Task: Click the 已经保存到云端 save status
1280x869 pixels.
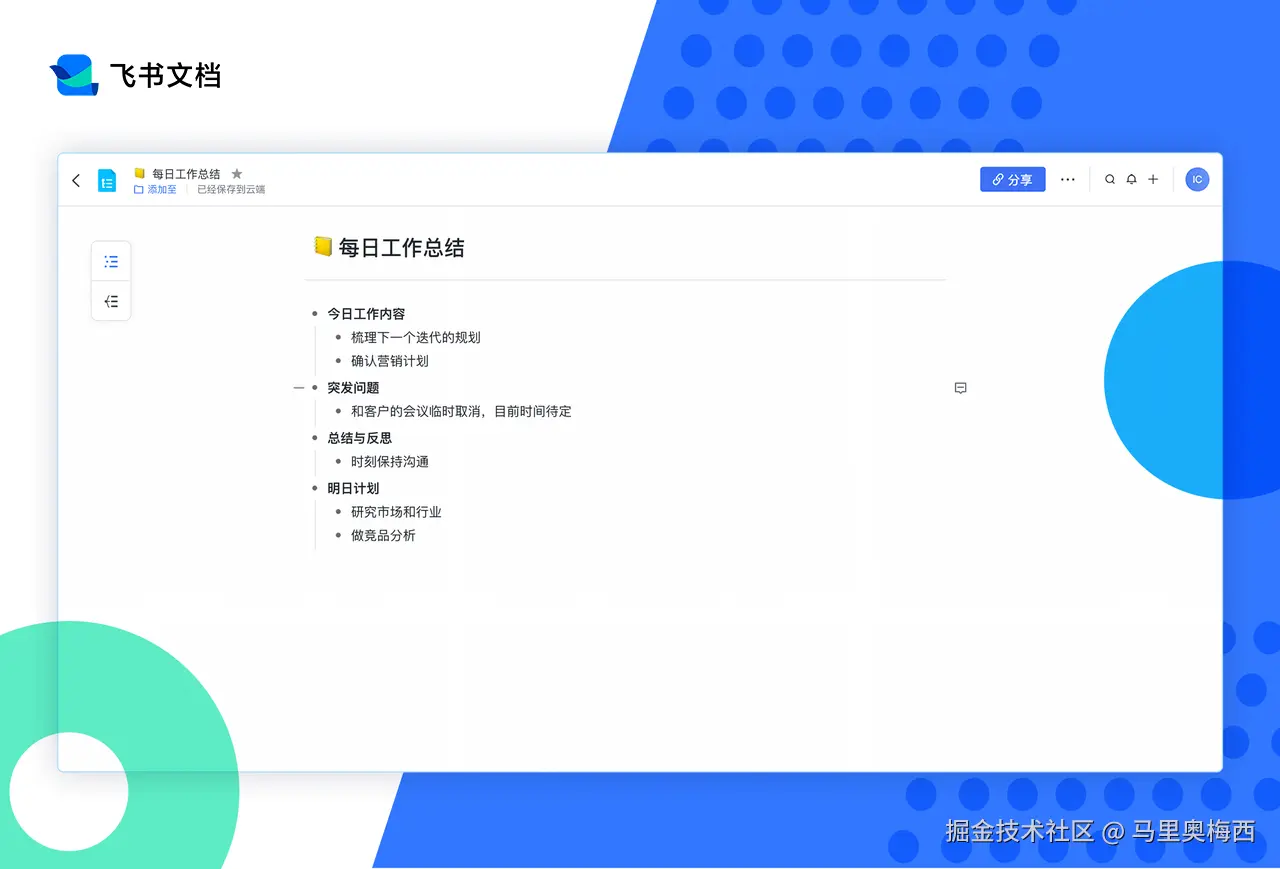Action: tap(231, 189)
